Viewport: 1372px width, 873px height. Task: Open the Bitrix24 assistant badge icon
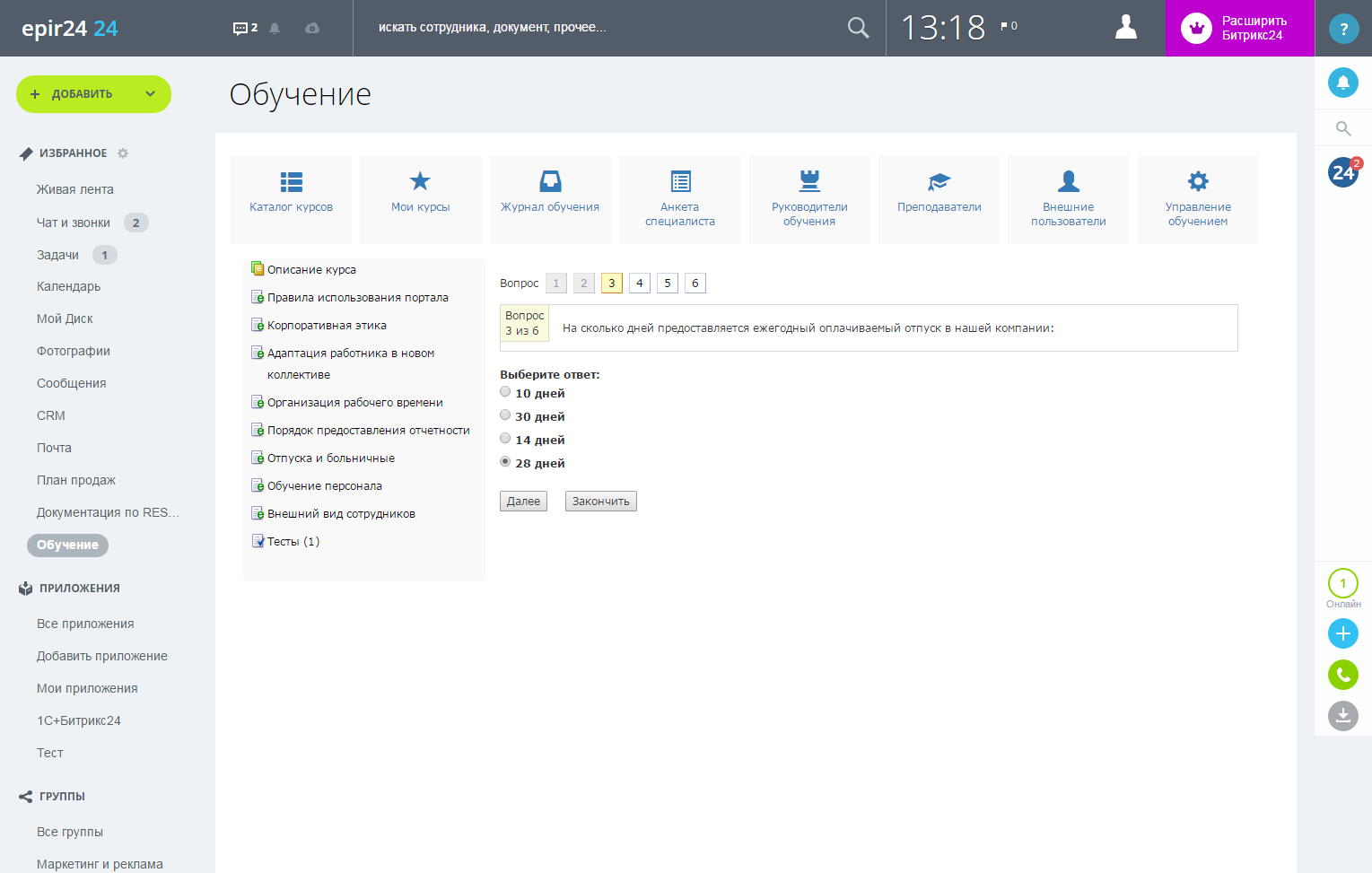1343,172
